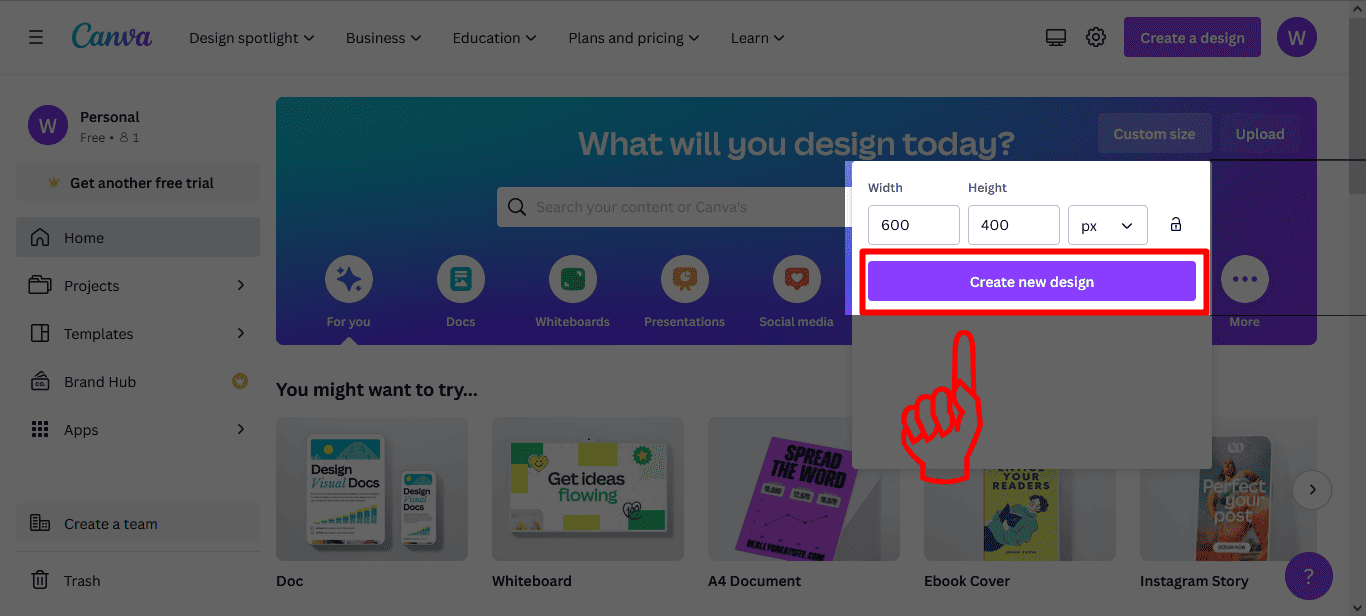Open the hamburger main menu

click(36, 38)
